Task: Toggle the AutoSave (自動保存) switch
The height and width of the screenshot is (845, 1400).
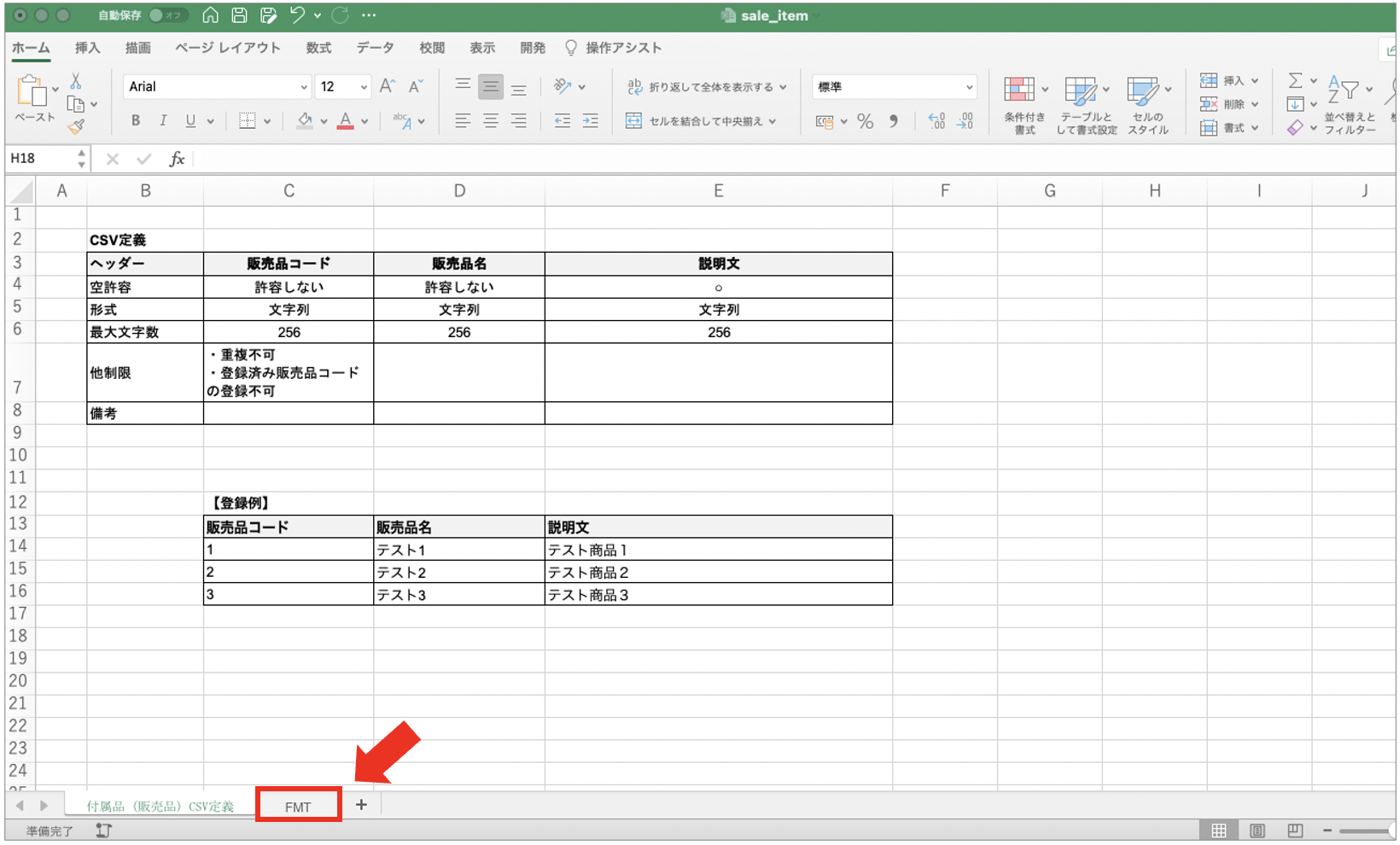Action: [167, 15]
